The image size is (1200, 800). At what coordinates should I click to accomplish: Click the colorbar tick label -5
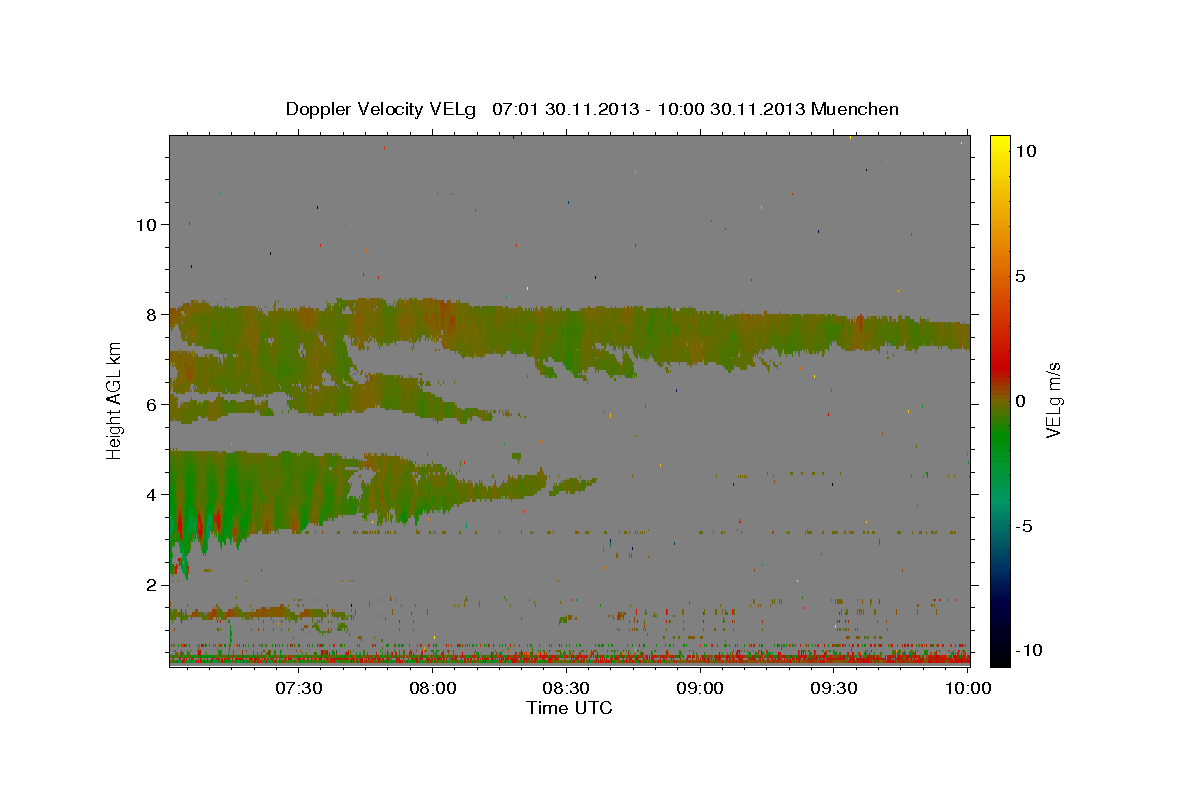(1024, 526)
